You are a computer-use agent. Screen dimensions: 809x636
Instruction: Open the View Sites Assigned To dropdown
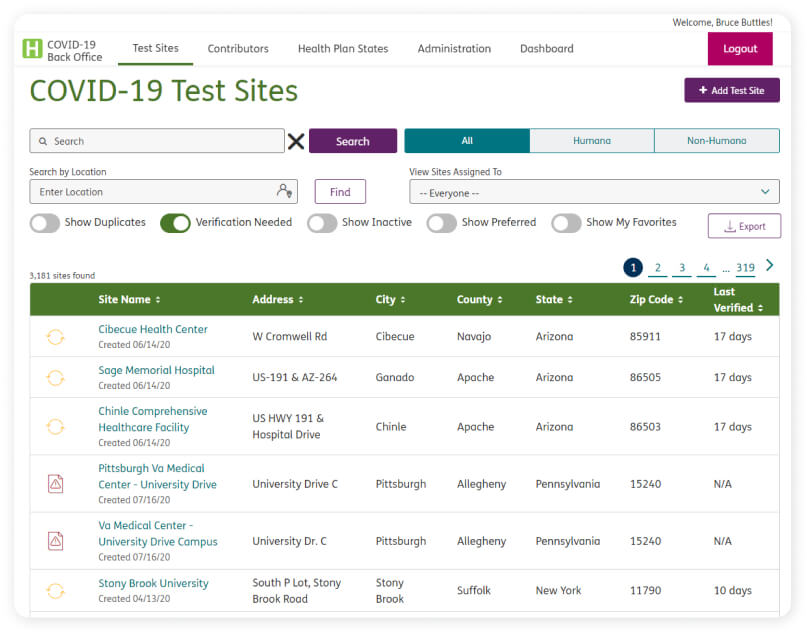595,191
